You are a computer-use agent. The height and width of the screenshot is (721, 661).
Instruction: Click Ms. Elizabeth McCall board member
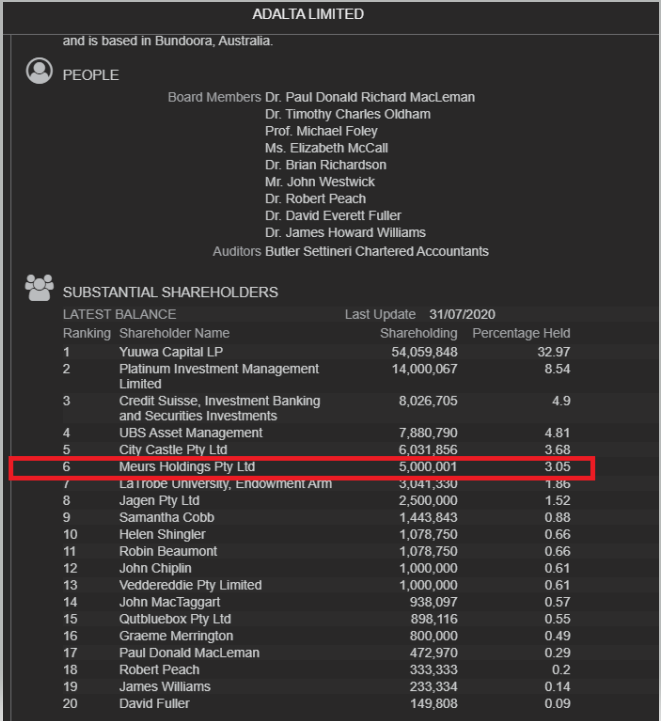pyautogui.click(x=326, y=148)
